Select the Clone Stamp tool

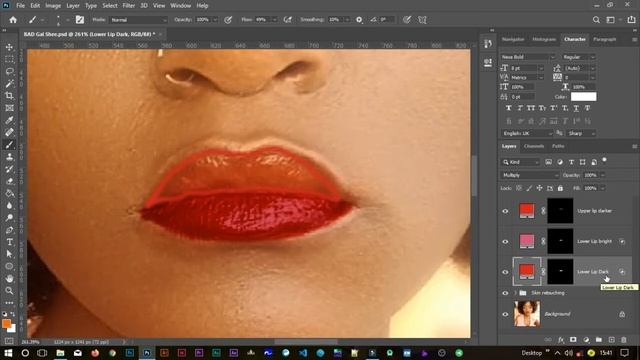pos(9,157)
